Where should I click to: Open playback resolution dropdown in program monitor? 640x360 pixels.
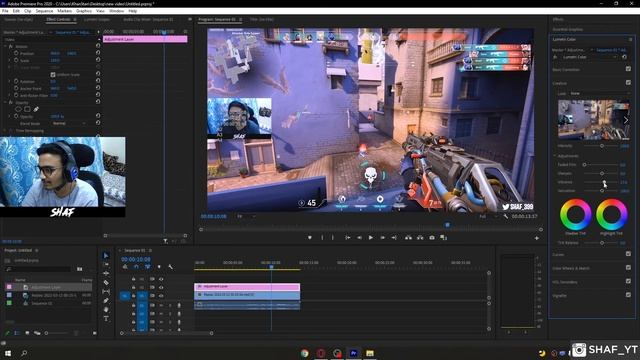(x=488, y=216)
